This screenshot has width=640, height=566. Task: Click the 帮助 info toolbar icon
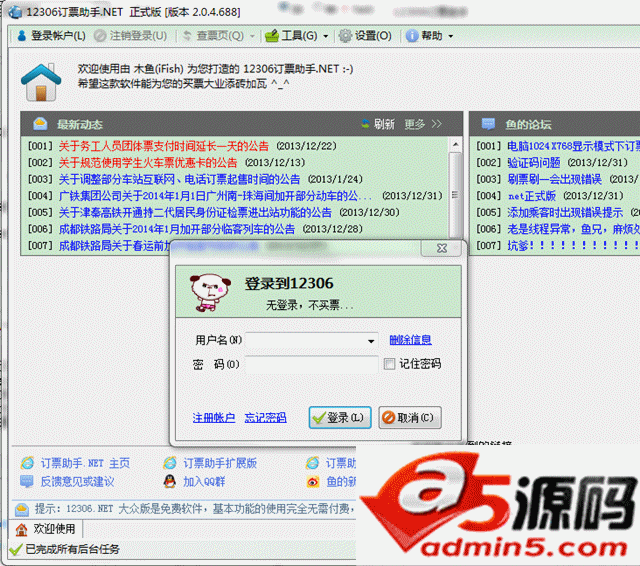(x=412, y=36)
